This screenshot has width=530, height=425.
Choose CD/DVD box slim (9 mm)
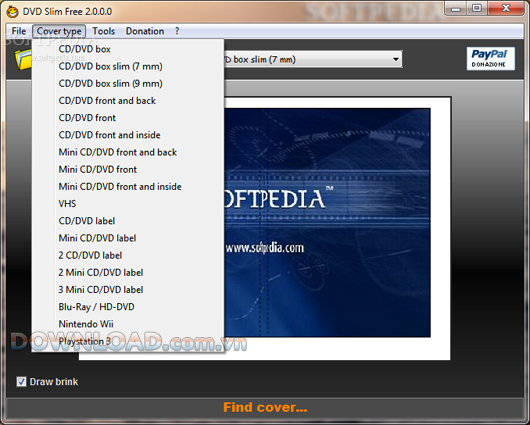tap(128, 84)
